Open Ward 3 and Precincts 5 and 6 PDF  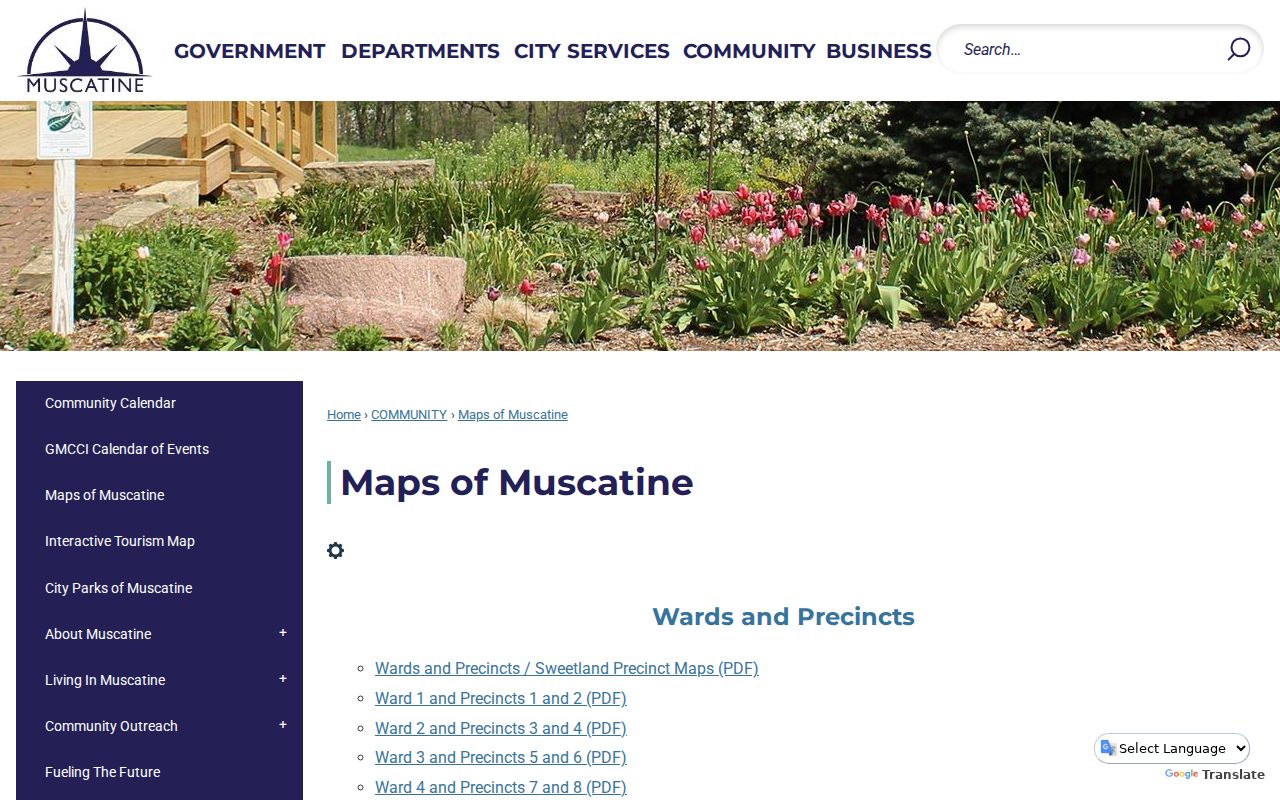coord(501,757)
